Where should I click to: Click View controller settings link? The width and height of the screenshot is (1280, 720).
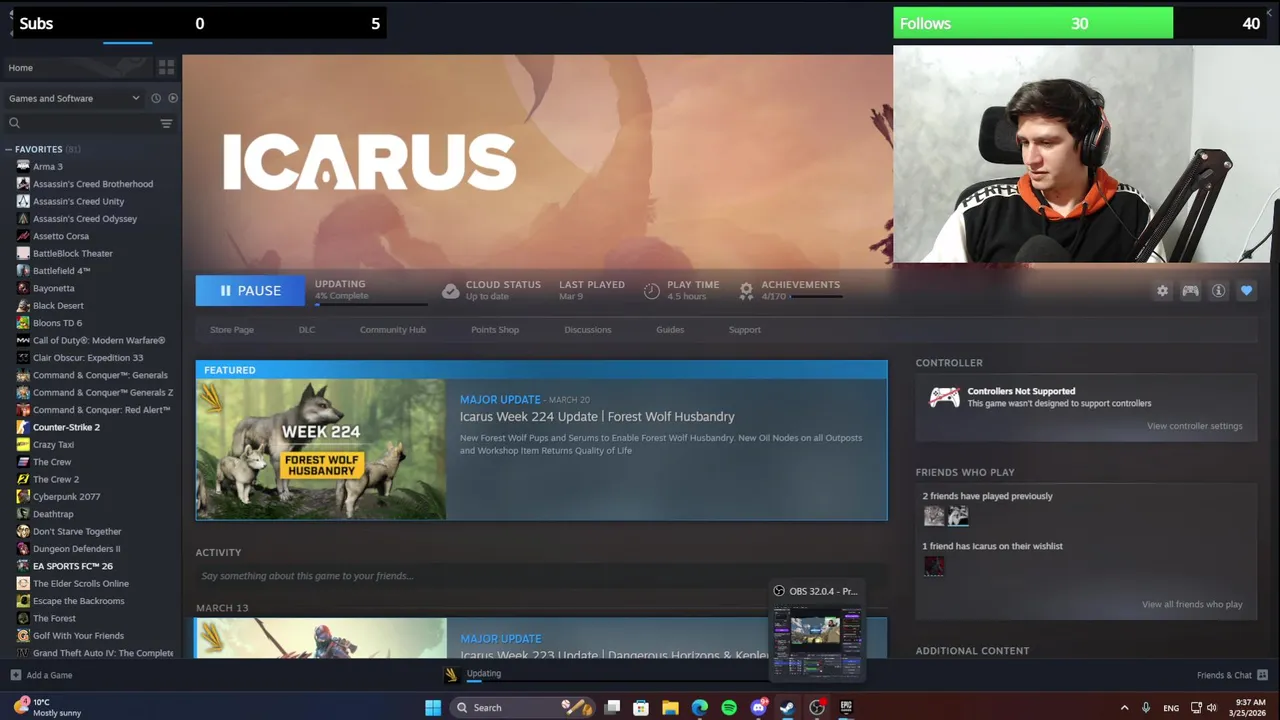coord(1195,426)
